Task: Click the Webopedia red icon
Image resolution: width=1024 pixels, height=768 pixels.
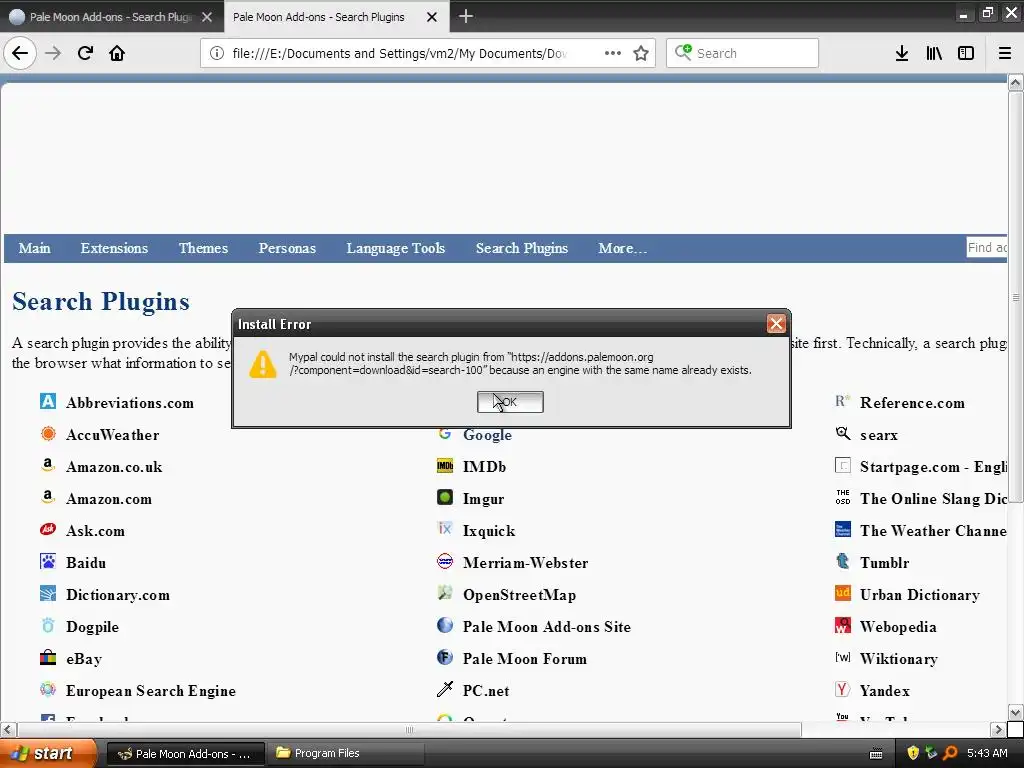Action: pos(842,625)
